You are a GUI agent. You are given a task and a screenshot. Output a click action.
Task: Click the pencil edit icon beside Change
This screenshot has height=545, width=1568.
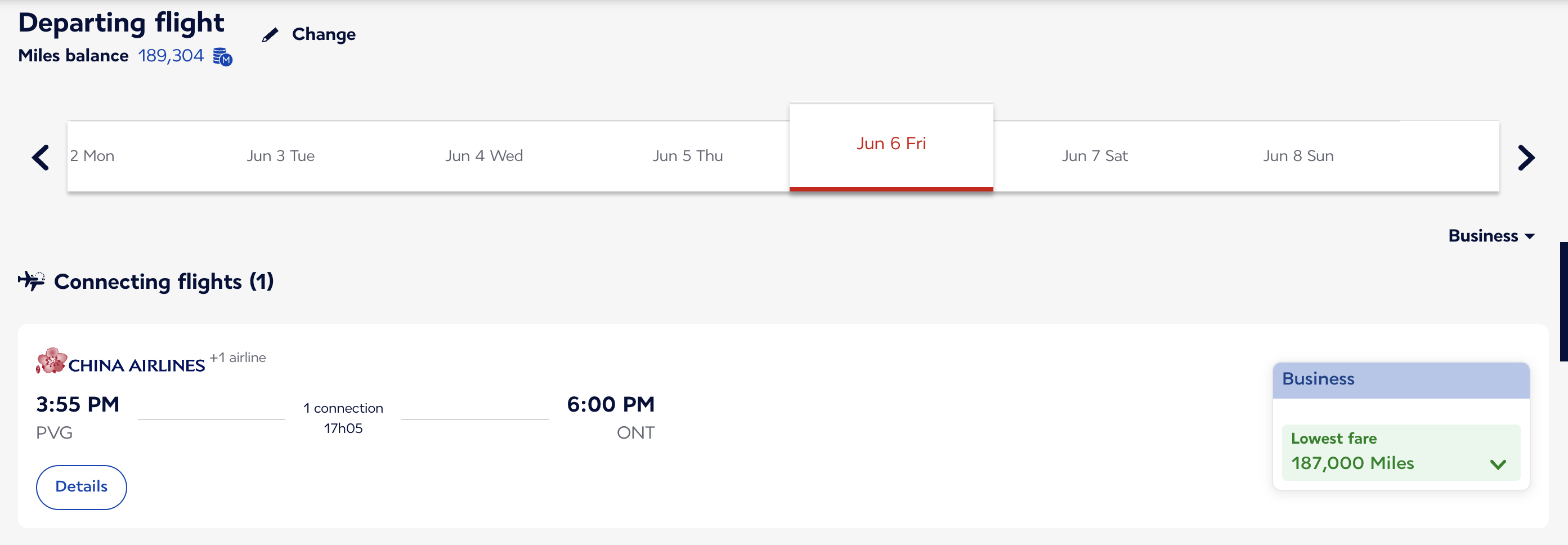pyautogui.click(x=270, y=35)
